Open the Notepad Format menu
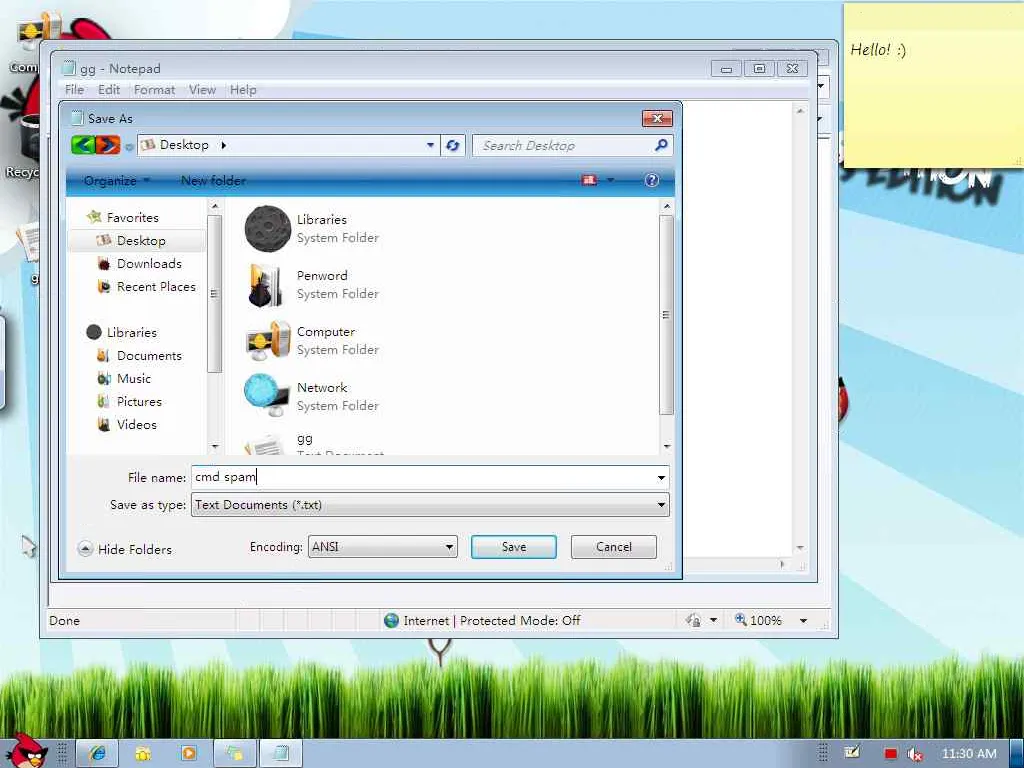 pyautogui.click(x=154, y=89)
